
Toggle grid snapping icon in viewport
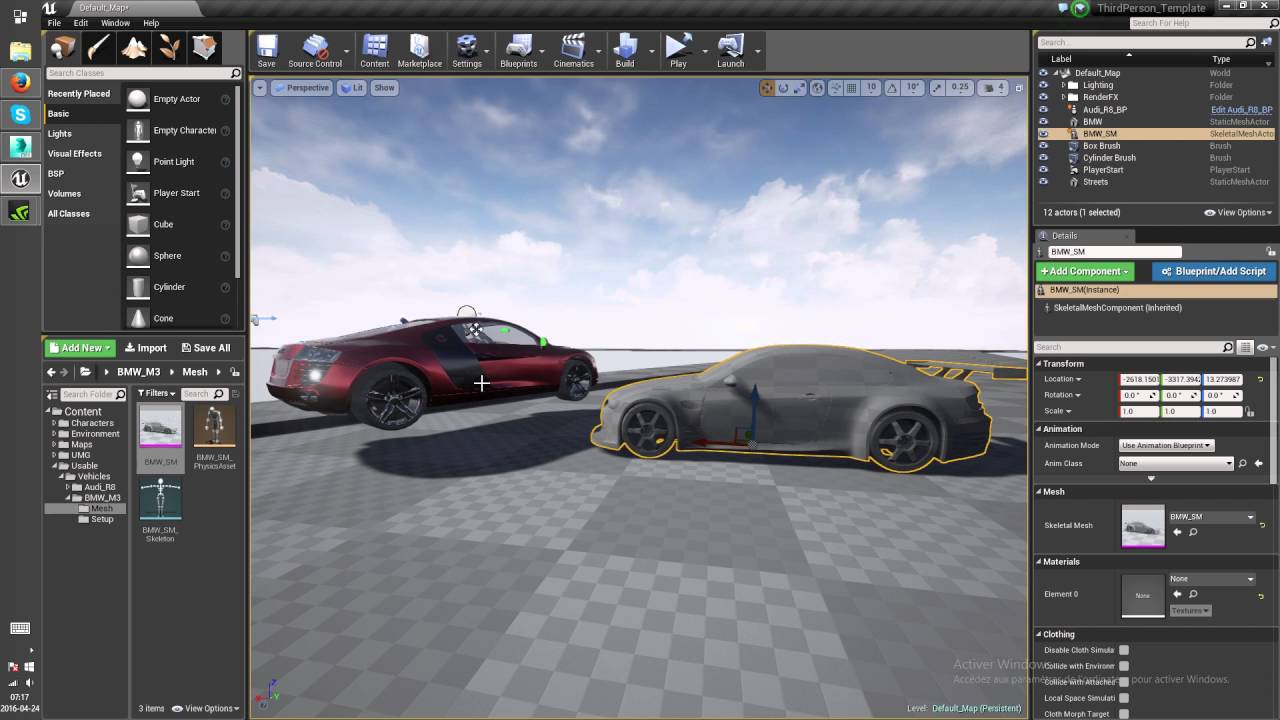pos(853,88)
